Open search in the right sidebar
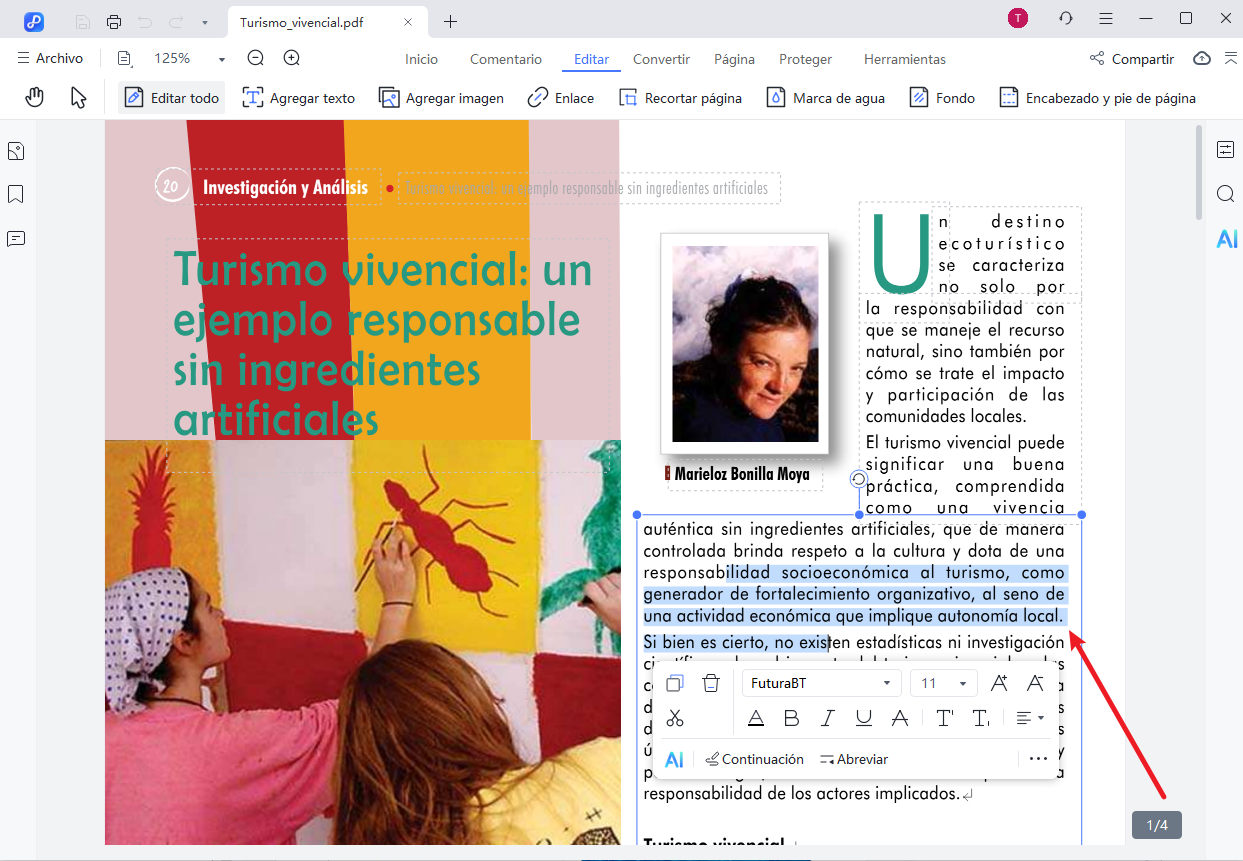Image resolution: width=1243 pixels, height=861 pixels. pyautogui.click(x=1226, y=194)
